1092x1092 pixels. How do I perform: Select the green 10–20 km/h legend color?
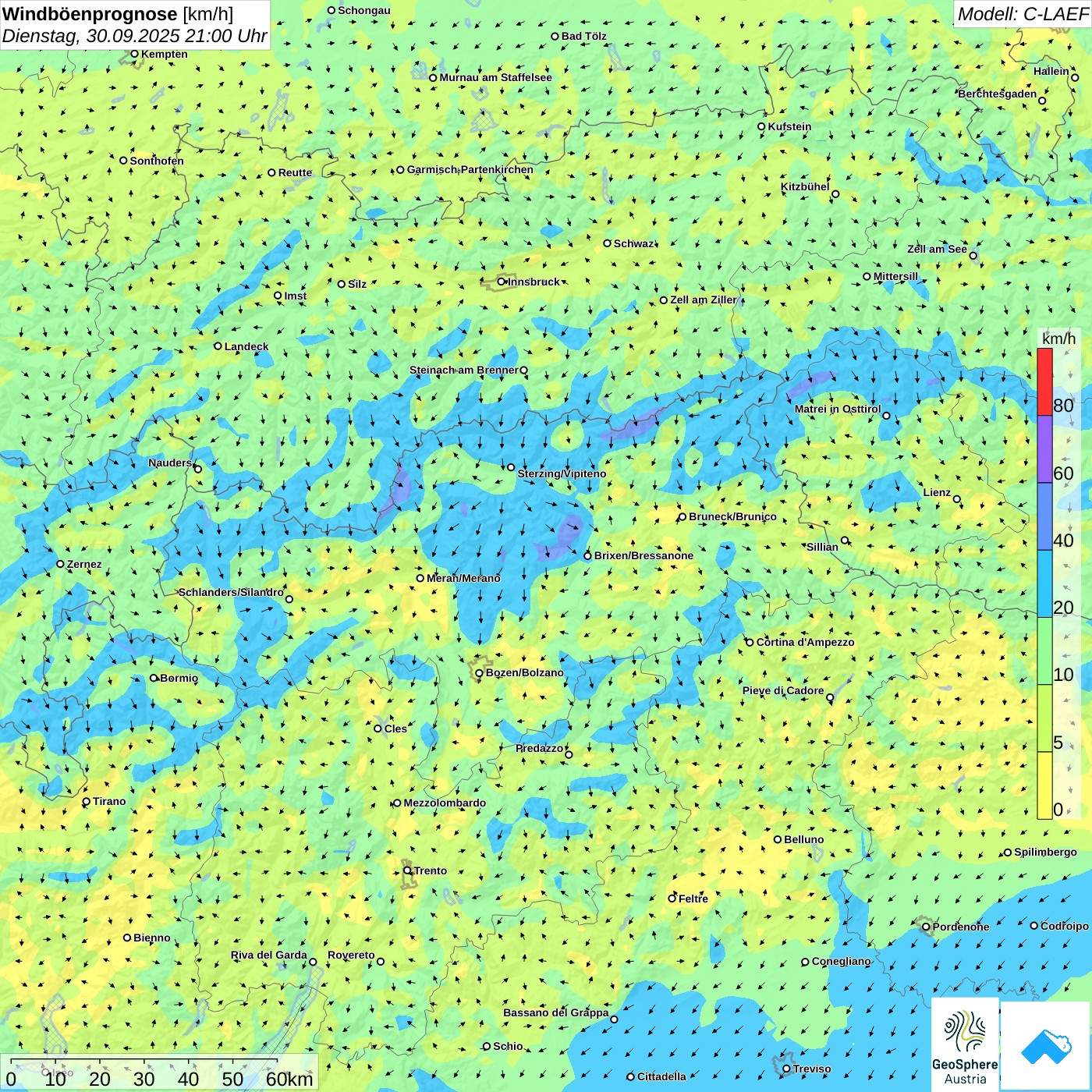point(1044,651)
